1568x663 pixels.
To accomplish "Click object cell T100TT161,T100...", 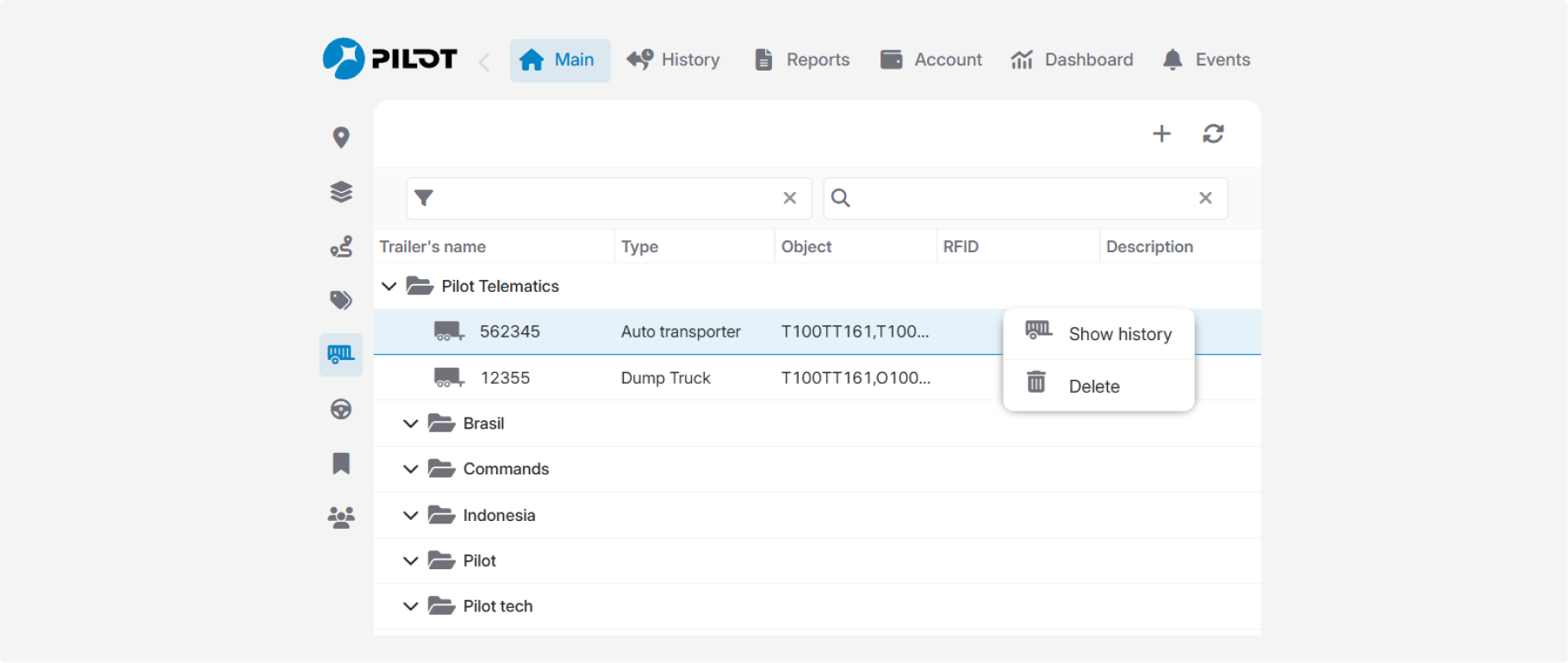I will pos(855,331).
